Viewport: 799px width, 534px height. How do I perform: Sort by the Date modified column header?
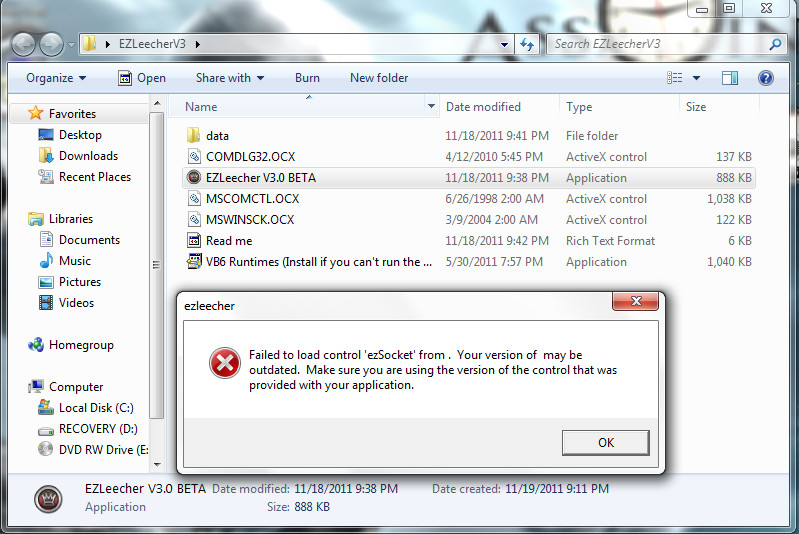[x=483, y=106]
